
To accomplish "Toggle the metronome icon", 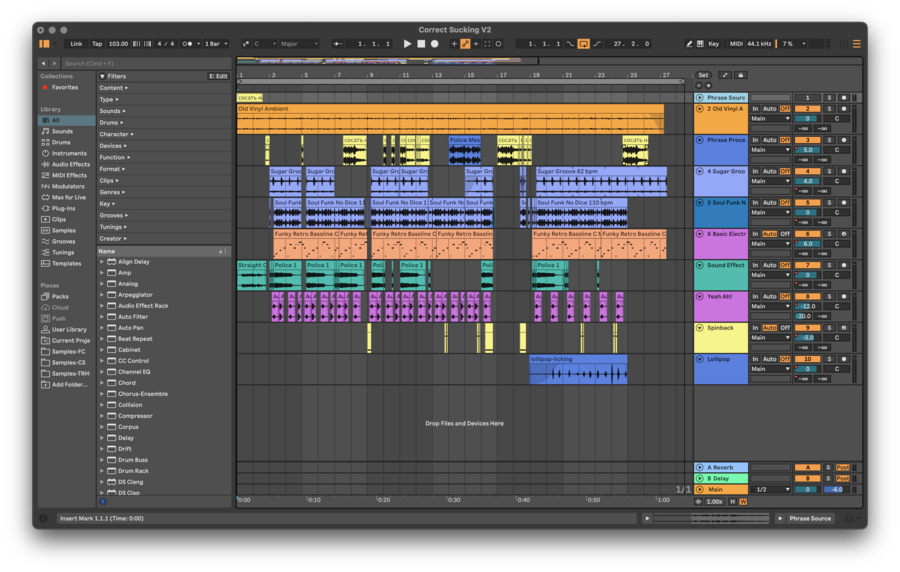I will click(188, 44).
